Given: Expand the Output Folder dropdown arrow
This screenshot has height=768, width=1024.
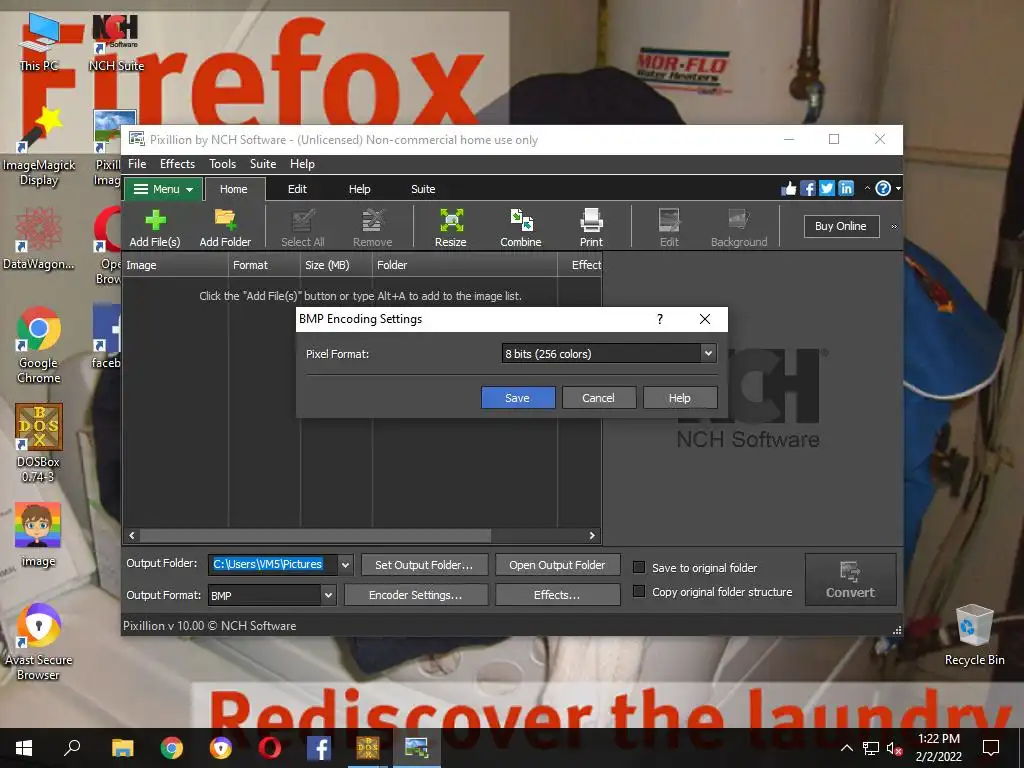Looking at the screenshot, I should click(345, 564).
